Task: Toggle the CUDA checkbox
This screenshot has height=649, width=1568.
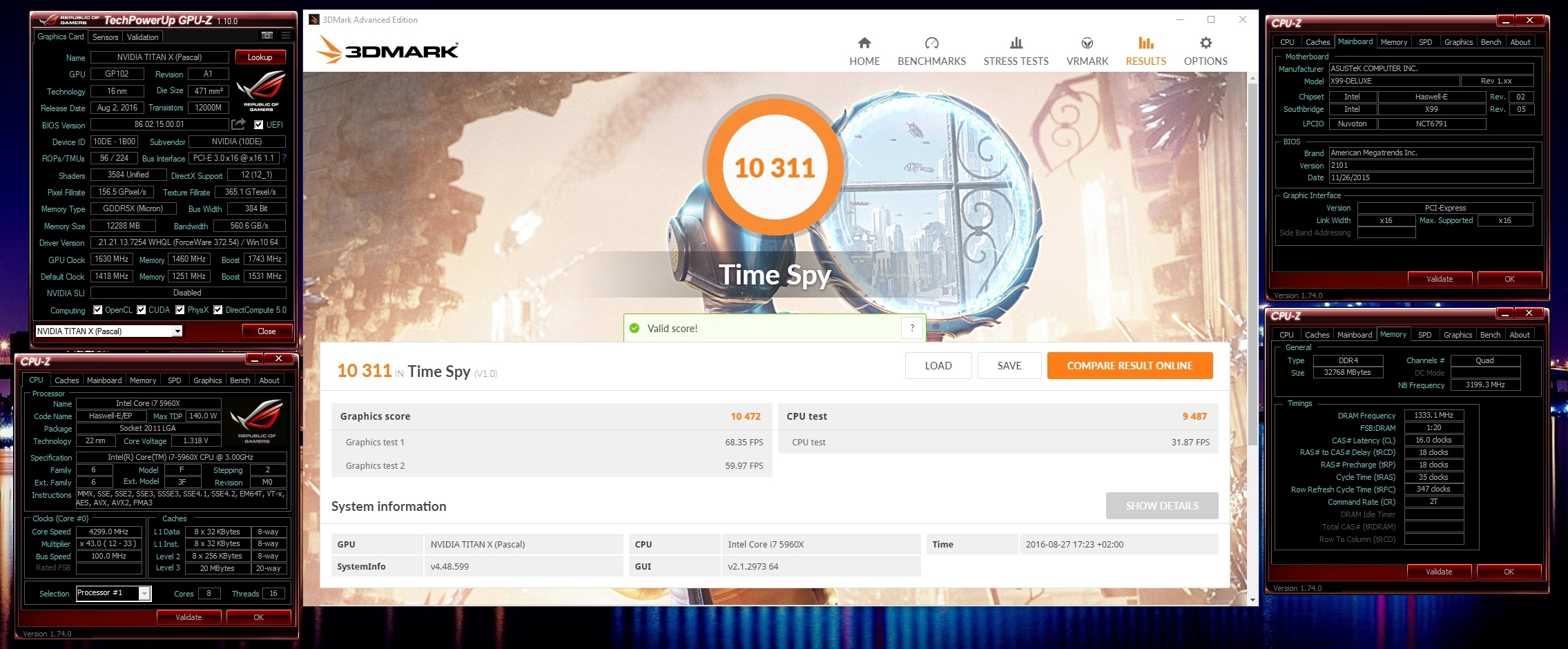Action: [x=141, y=310]
